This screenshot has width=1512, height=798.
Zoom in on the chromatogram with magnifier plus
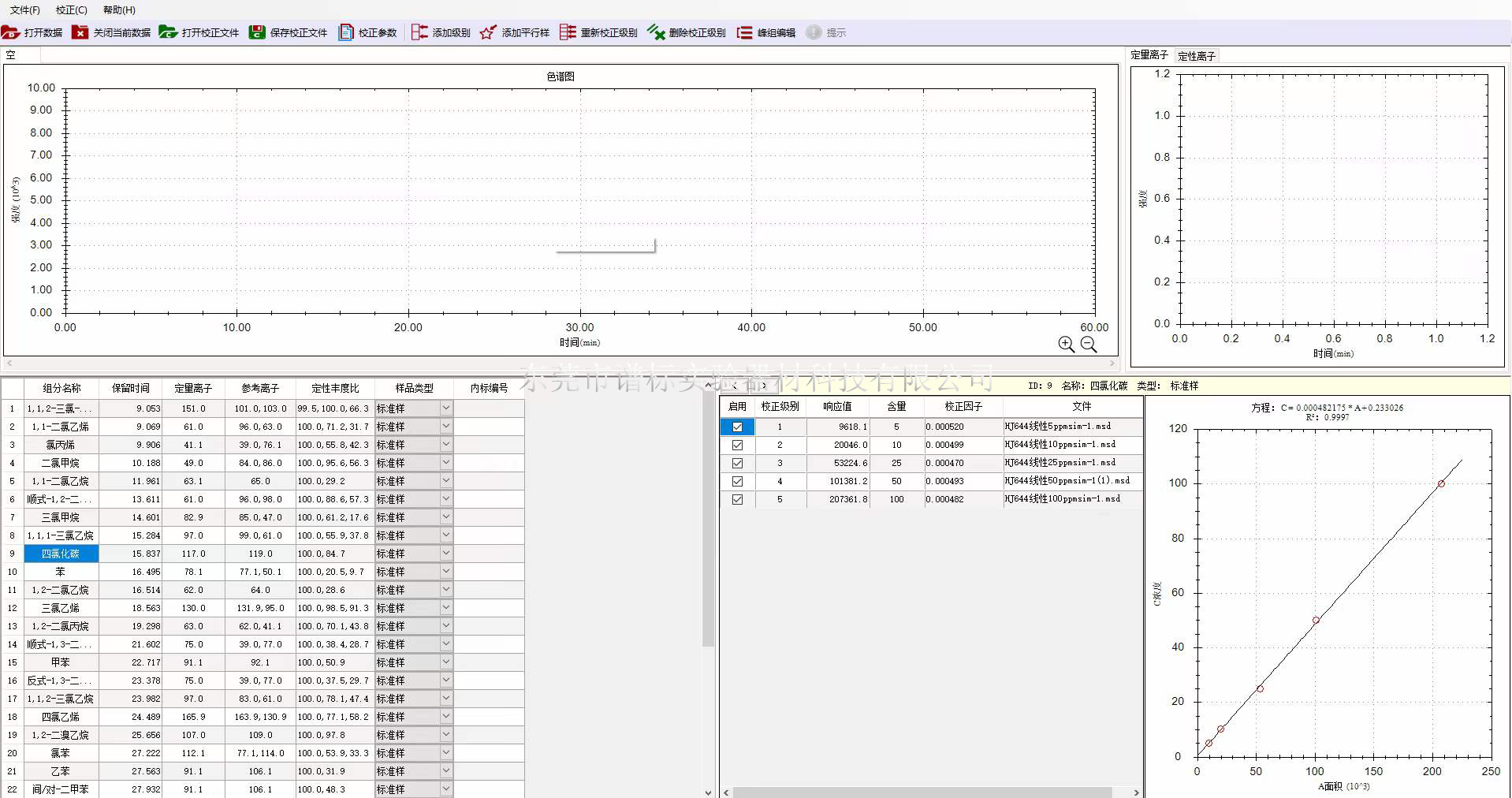click(1066, 344)
